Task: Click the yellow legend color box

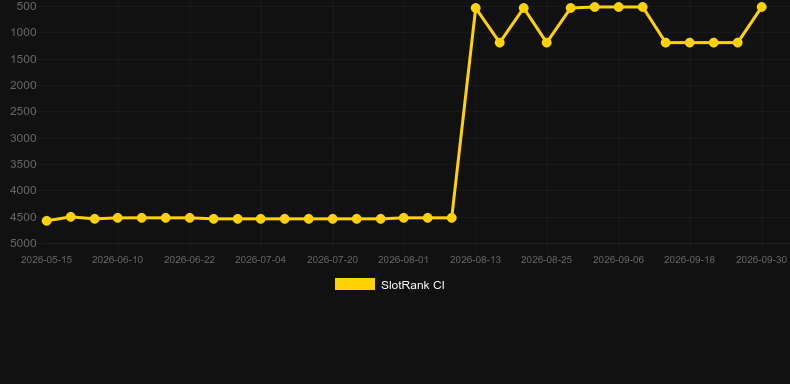Action: [355, 284]
